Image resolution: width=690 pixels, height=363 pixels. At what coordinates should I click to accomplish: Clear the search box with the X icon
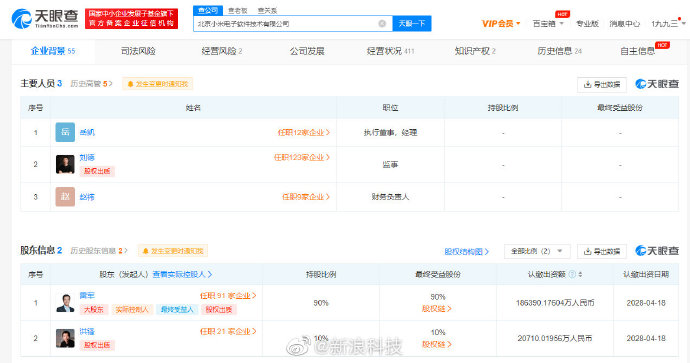[382, 23]
